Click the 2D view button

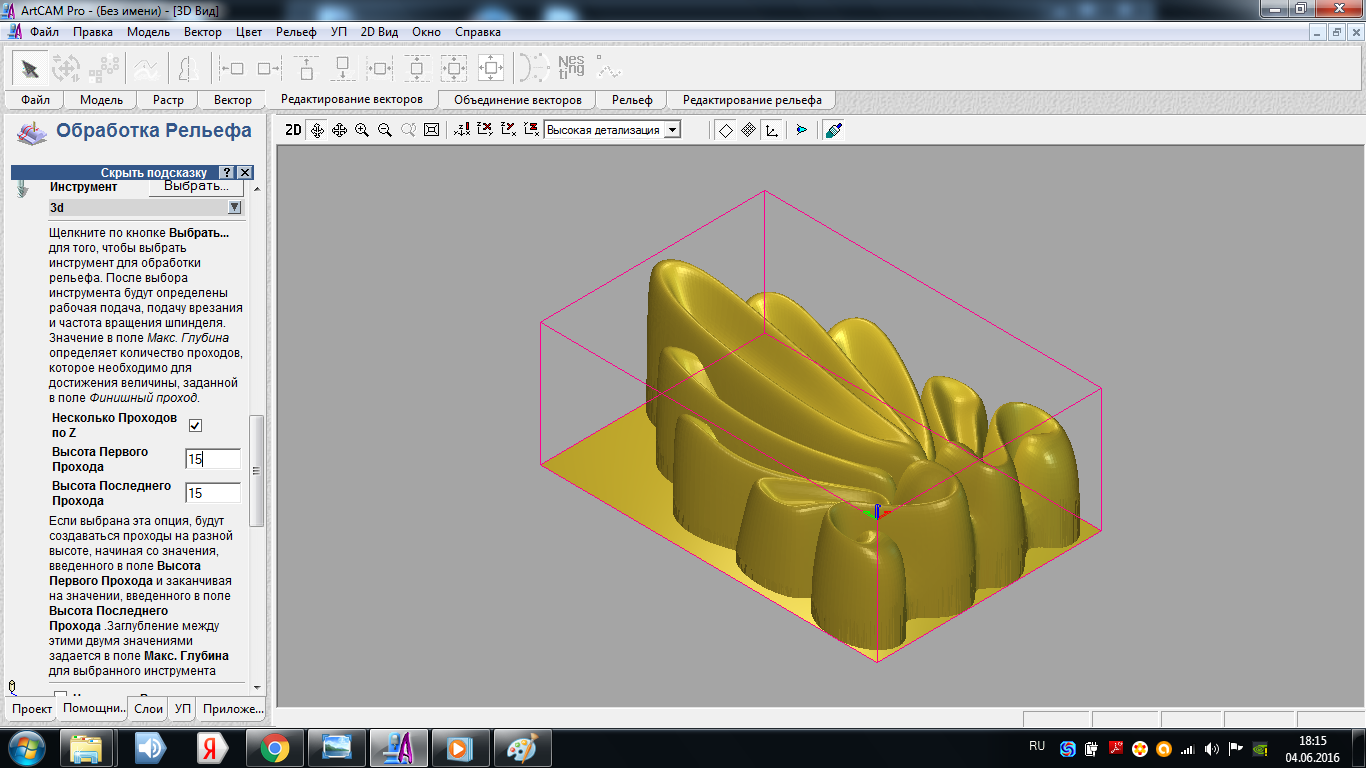click(293, 130)
